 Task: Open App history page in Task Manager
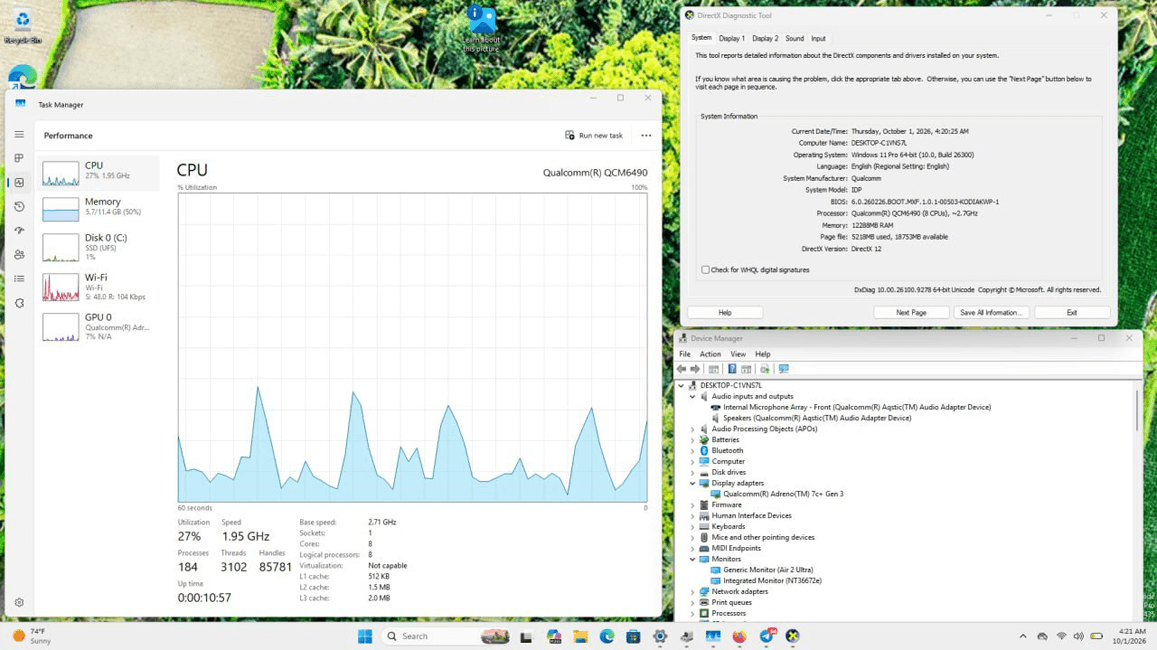pyautogui.click(x=19, y=207)
